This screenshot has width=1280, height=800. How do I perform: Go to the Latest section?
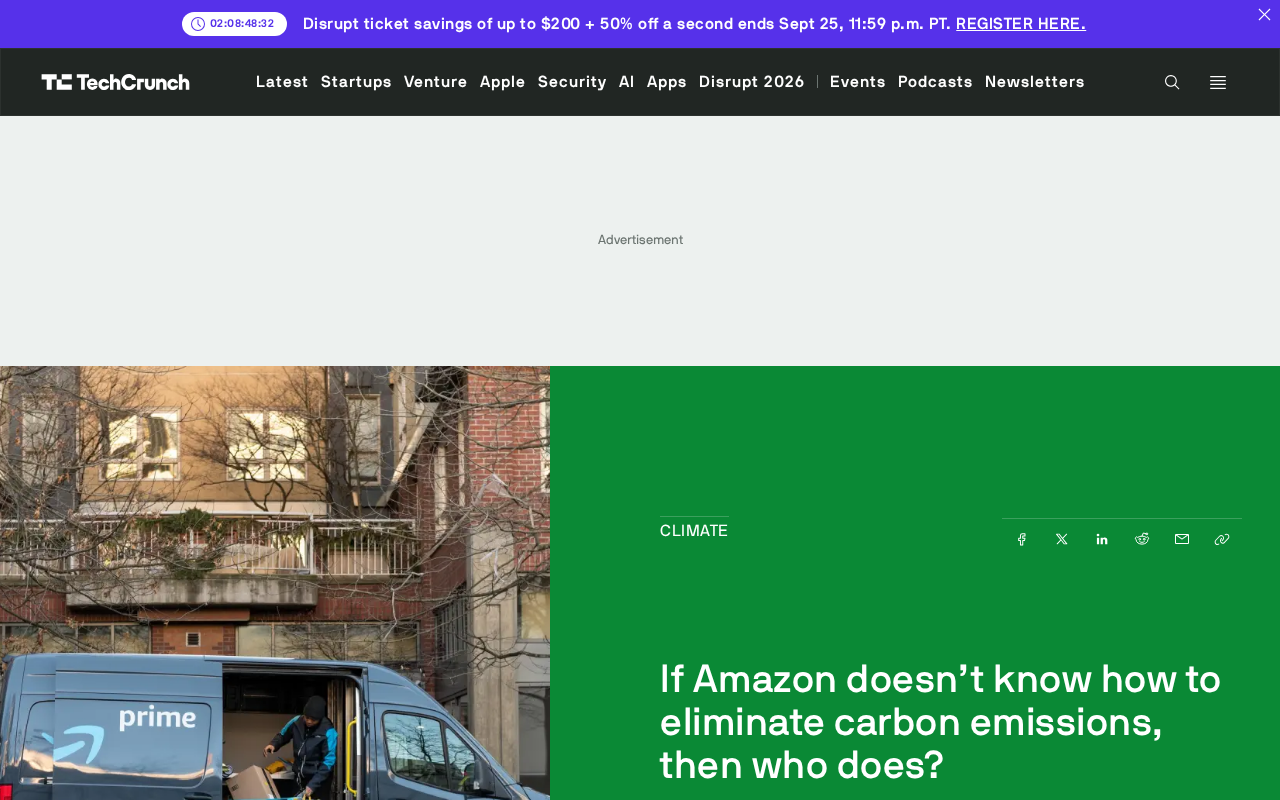[x=282, y=82]
